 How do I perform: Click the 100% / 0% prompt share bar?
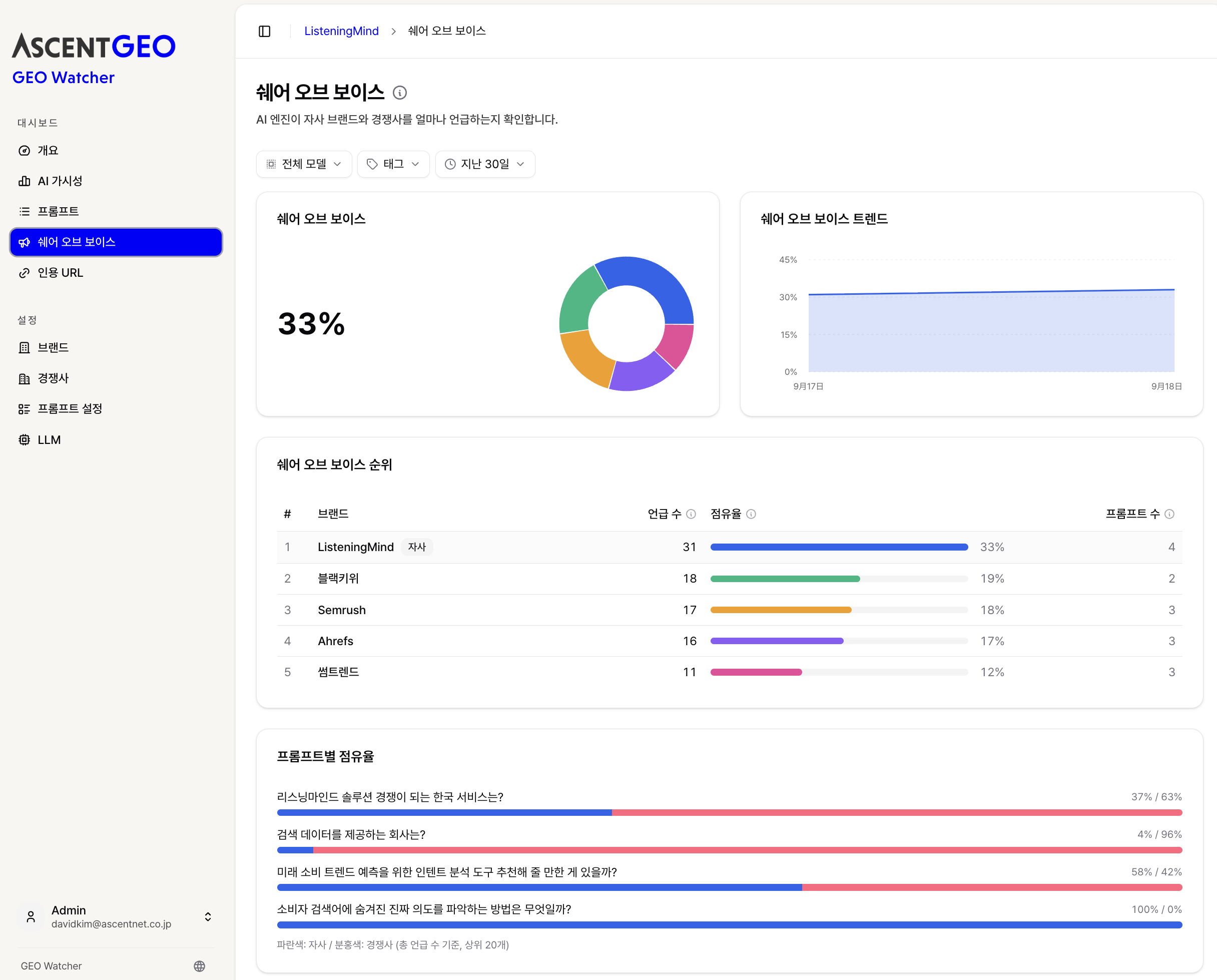coord(729,924)
